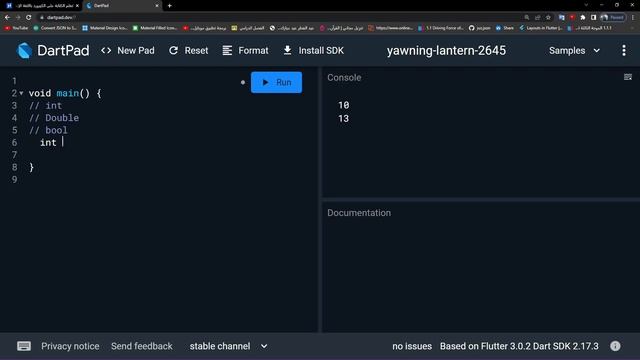This screenshot has height=360, width=640.
Task: Open the browser extensions puzzle icon
Action: coord(583,17)
